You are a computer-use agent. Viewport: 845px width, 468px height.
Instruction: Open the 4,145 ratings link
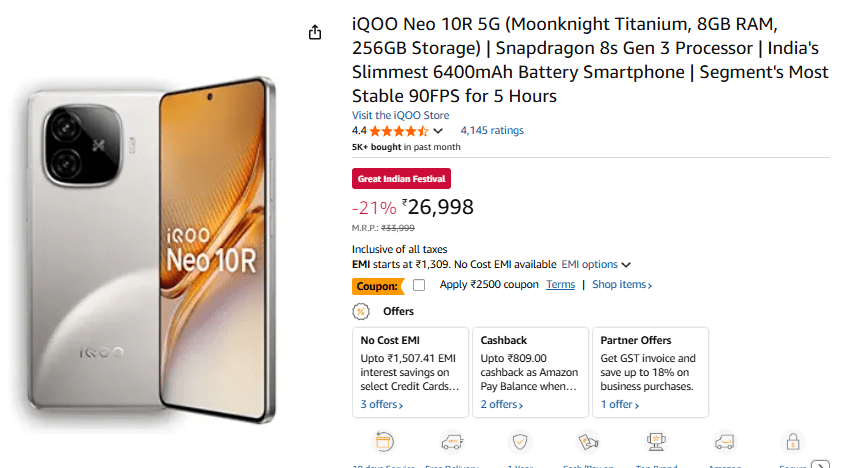491,130
